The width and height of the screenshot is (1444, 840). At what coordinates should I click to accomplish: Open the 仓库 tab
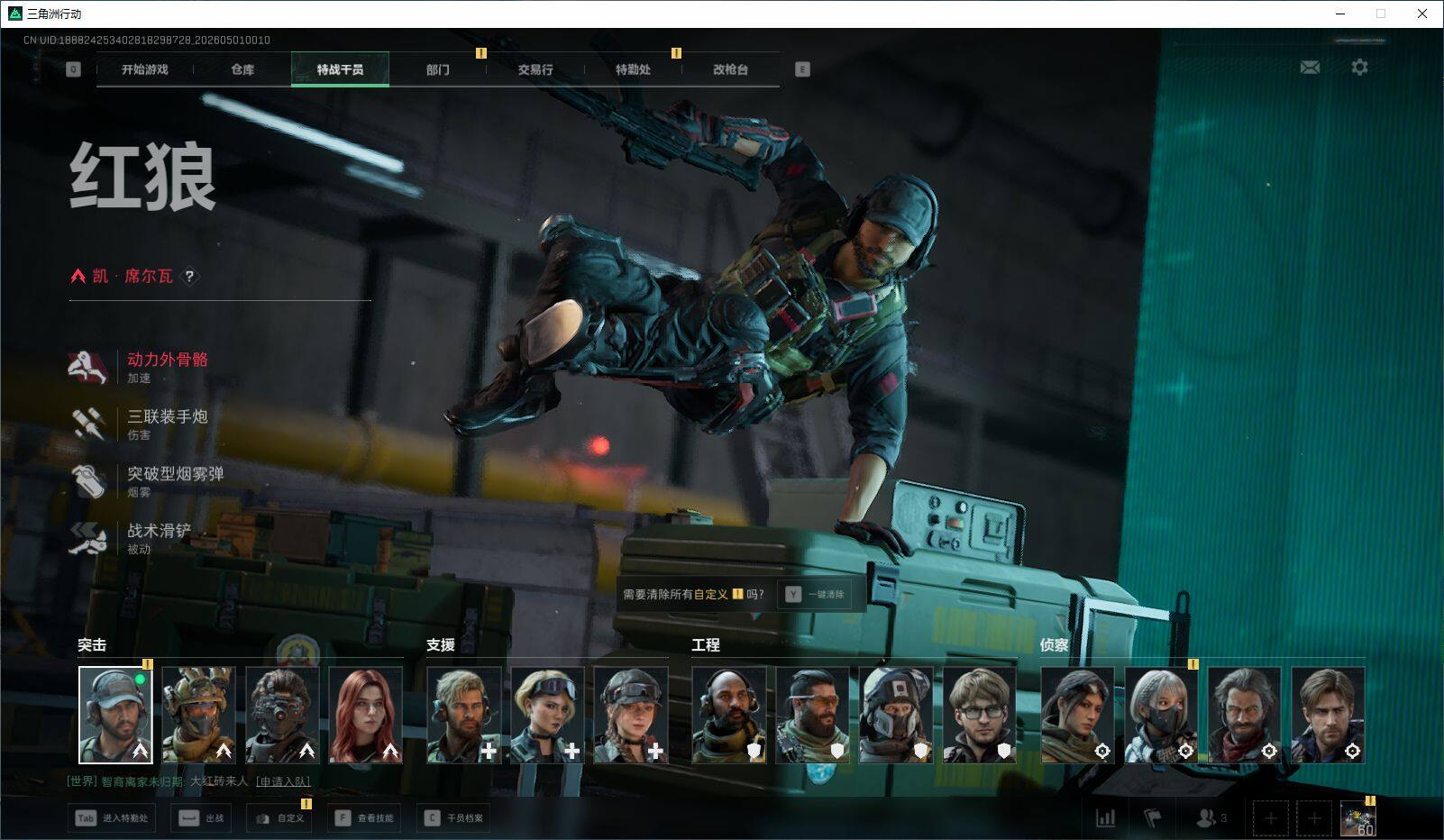242,69
